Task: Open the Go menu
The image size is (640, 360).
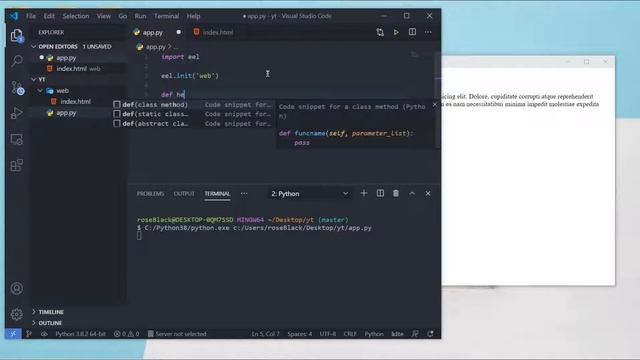Action: pos(122,16)
